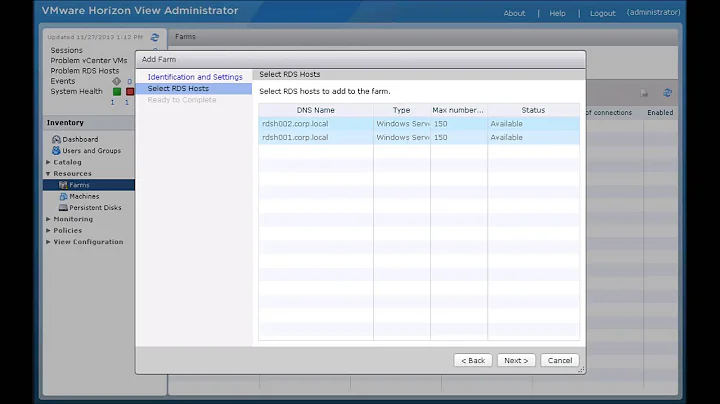Click the Persistent Disks icon
The width and height of the screenshot is (720, 404).
point(63,208)
